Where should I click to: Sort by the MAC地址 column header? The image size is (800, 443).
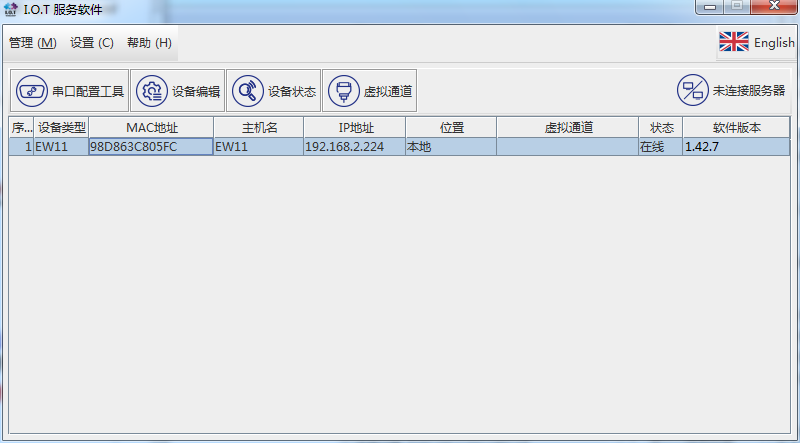(x=152, y=128)
